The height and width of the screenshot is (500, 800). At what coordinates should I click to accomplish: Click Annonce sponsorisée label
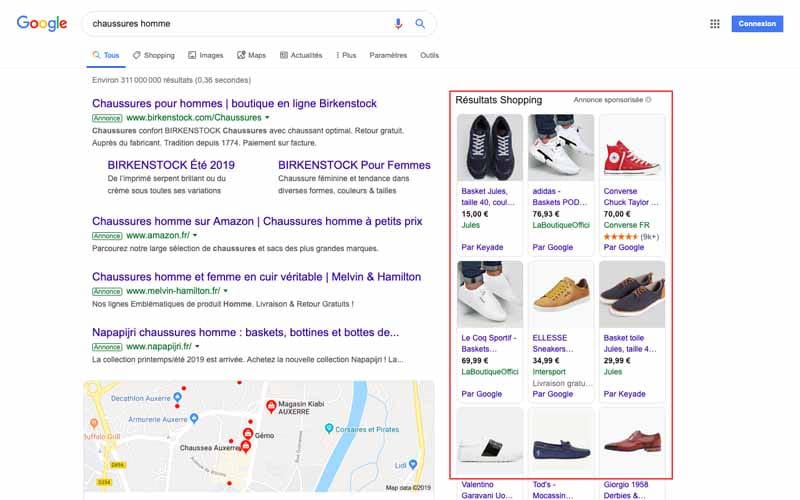tap(608, 99)
